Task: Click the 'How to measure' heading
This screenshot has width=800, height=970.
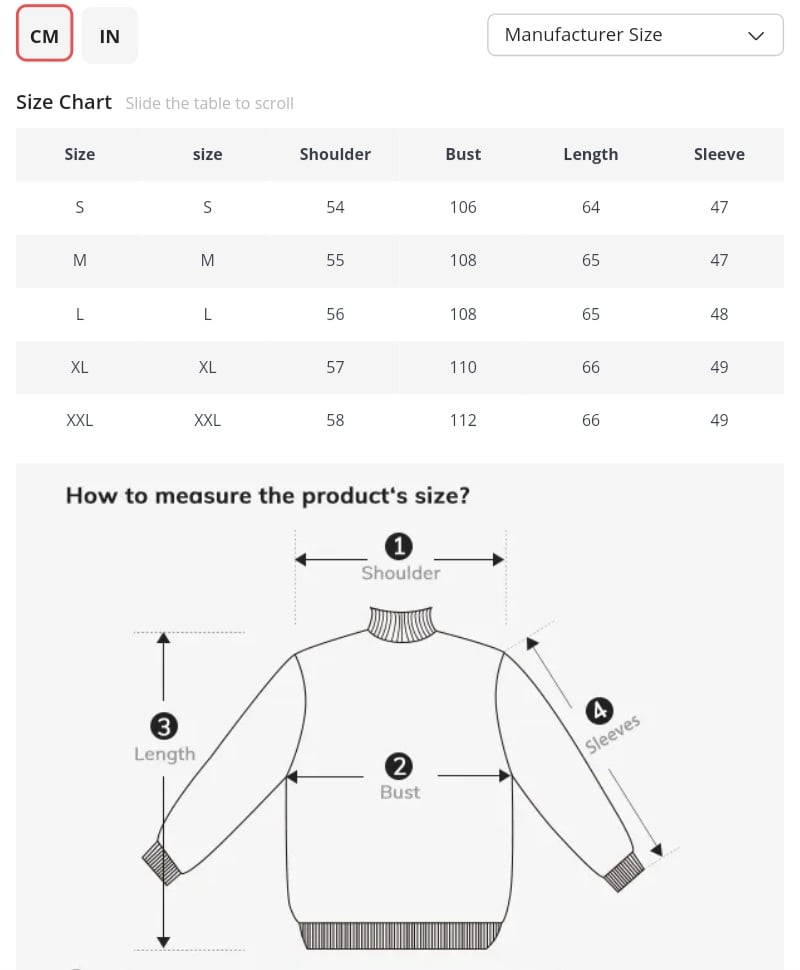Action: point(267,495)
